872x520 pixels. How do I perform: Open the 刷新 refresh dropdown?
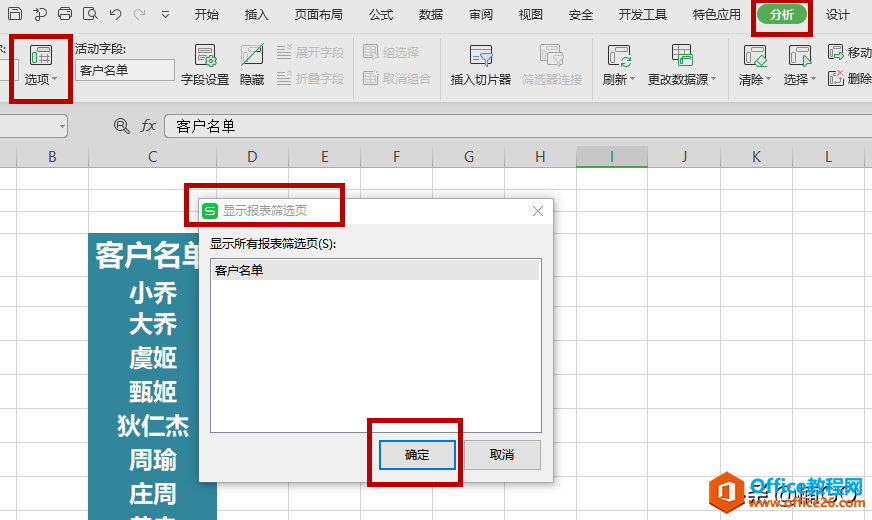click(x=618, y=66)
